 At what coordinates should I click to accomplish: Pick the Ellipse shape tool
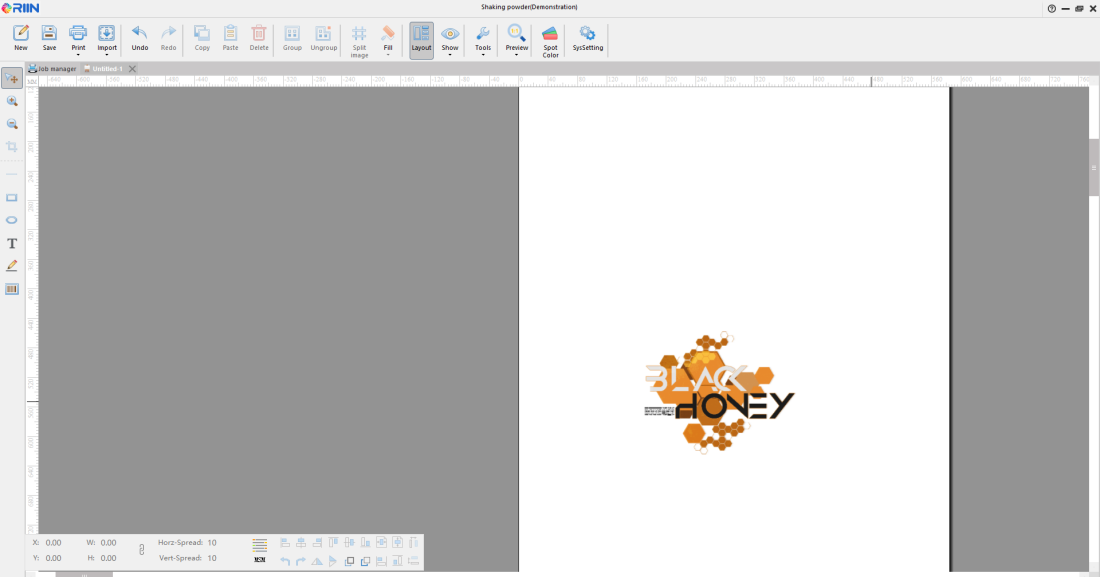pos(12,220)
